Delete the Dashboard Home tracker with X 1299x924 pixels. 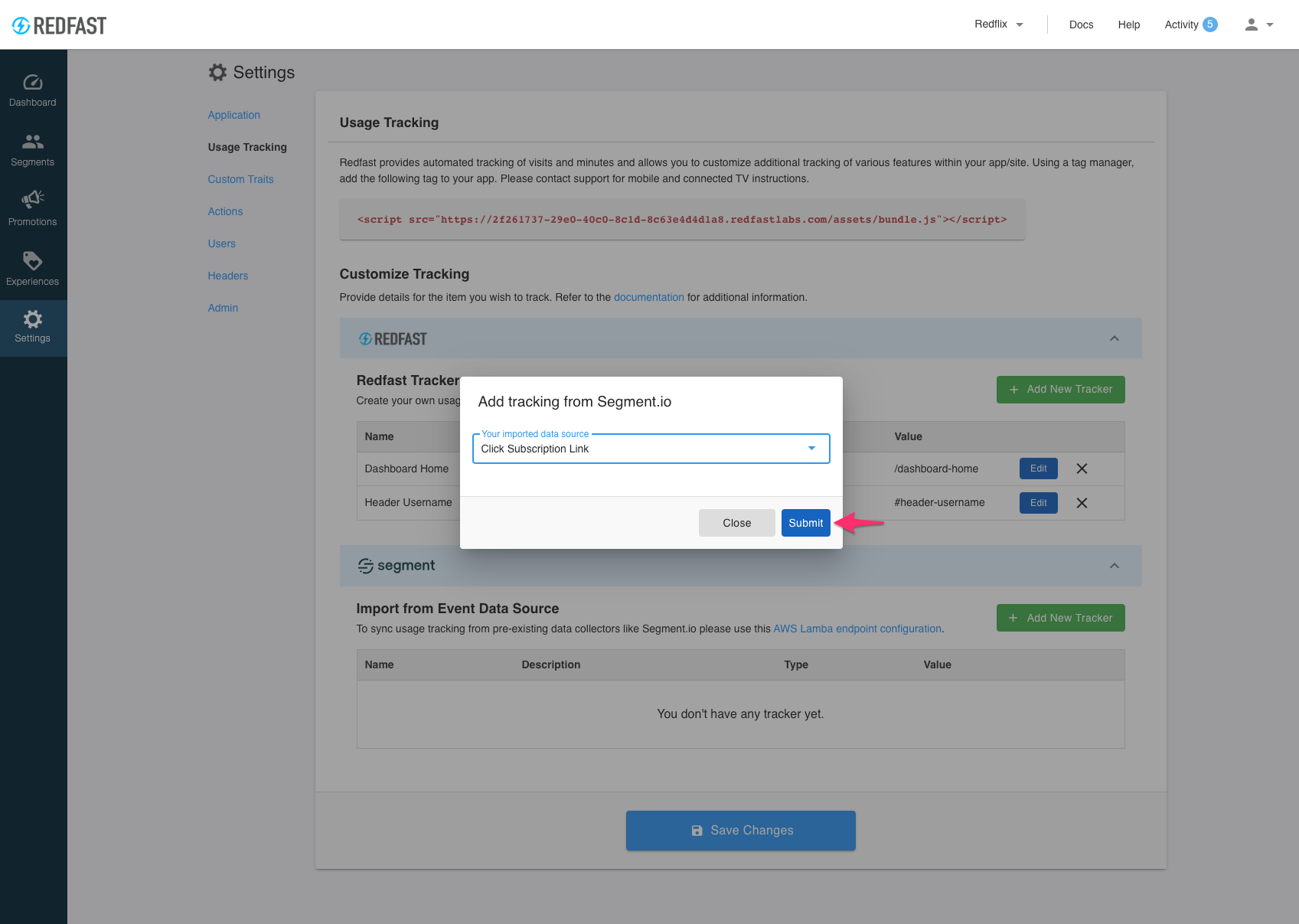tap(1082, 469)
